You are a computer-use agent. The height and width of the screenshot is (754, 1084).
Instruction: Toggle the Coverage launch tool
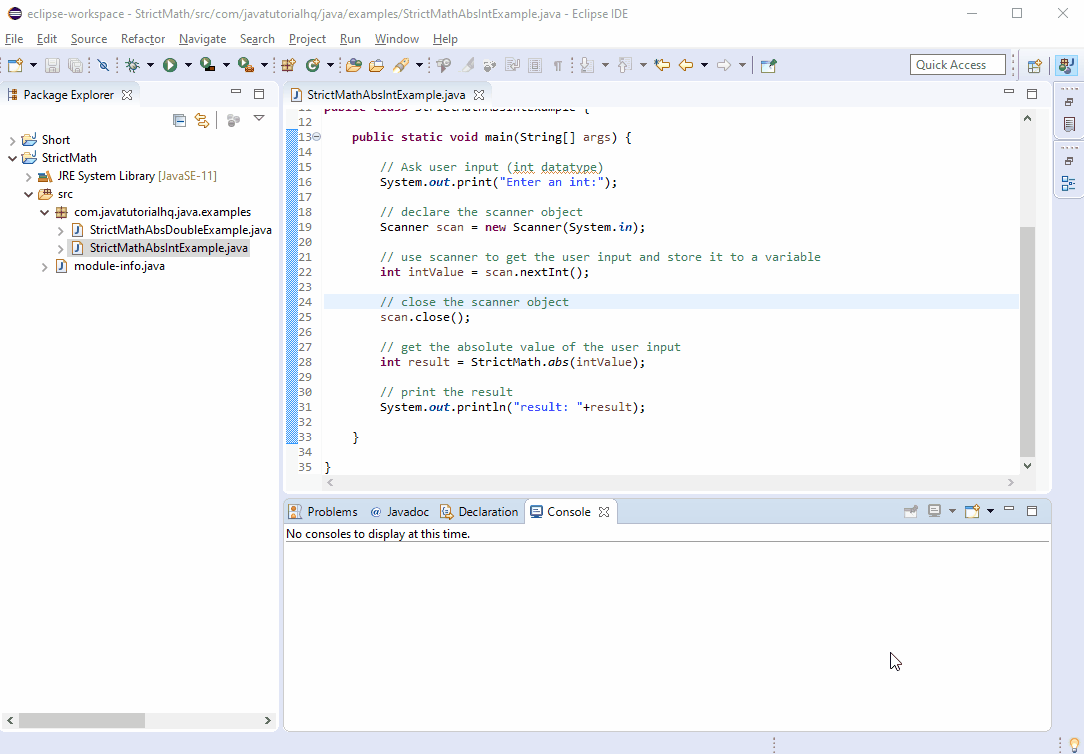(x=205, y=63)
